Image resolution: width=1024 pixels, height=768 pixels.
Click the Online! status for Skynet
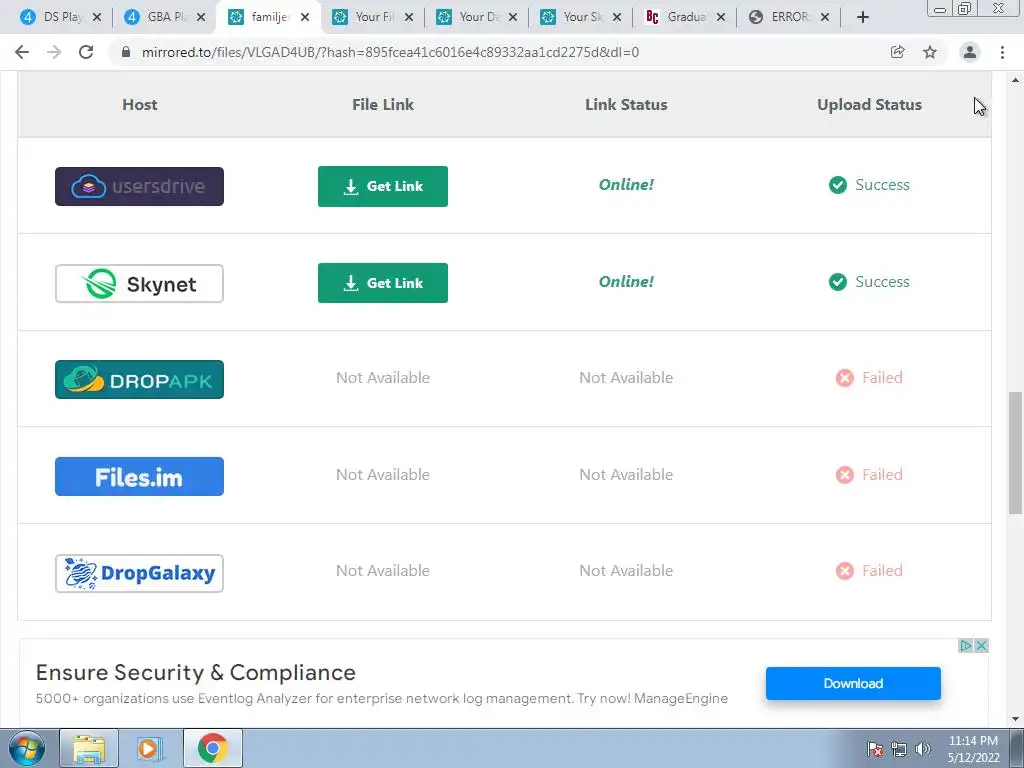626,281
